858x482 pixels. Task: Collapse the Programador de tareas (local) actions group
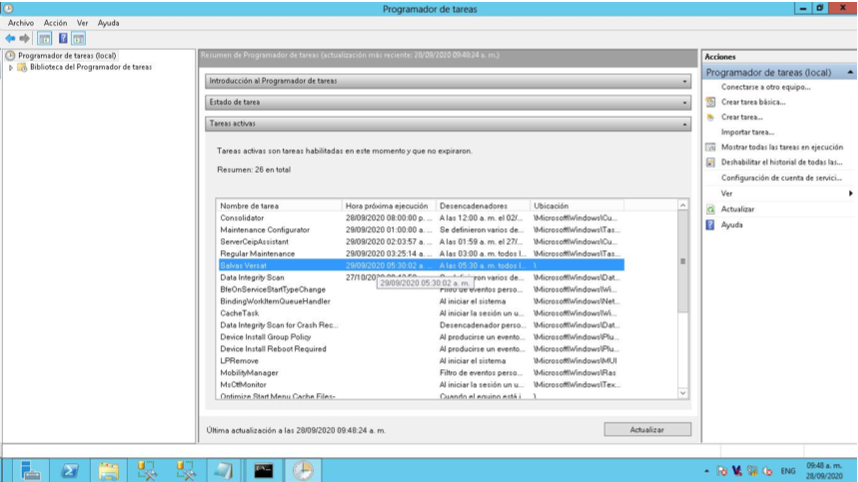click(850, 72)
